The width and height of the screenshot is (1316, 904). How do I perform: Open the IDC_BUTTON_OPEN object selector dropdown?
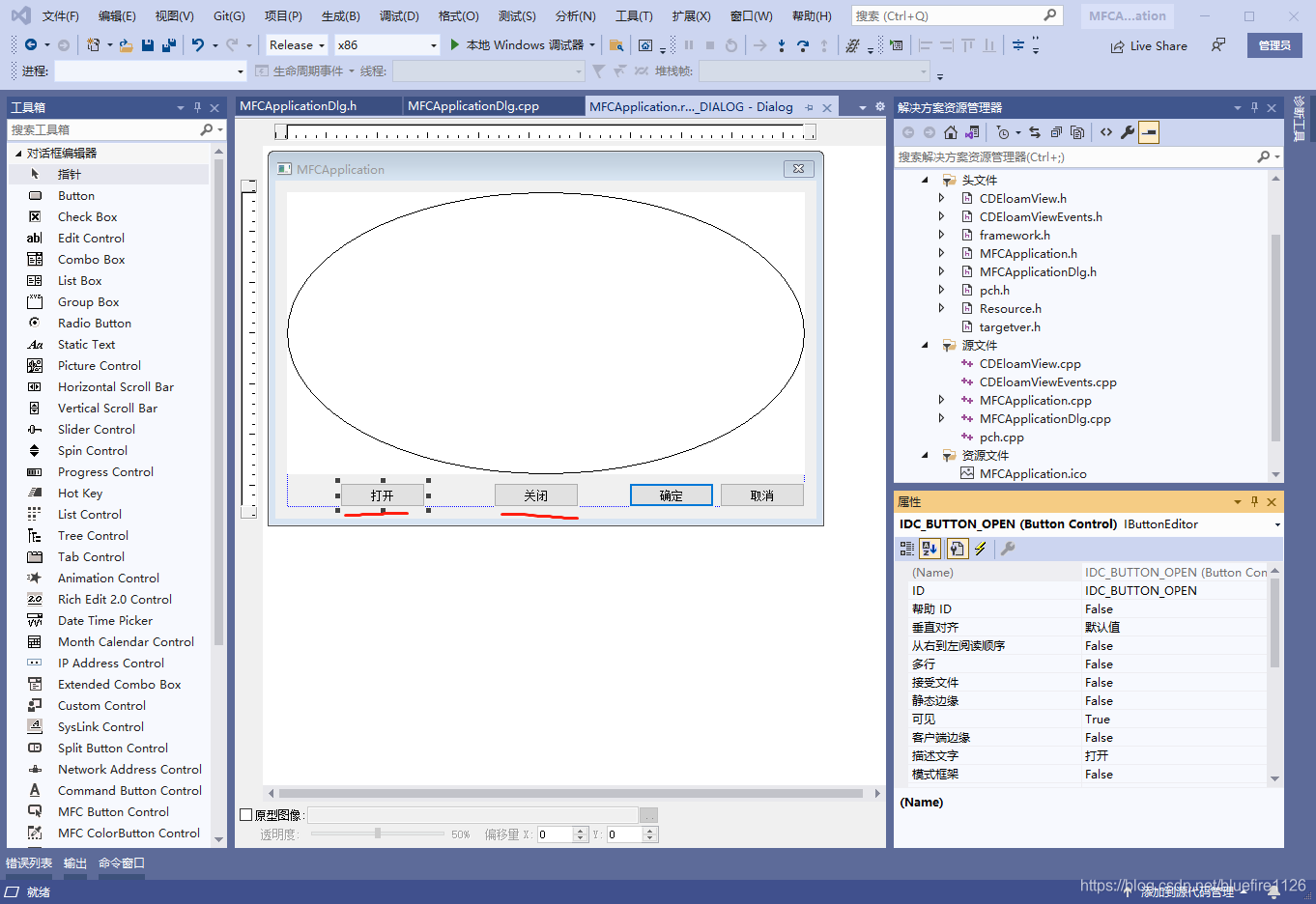click(x=1277, y=524)
